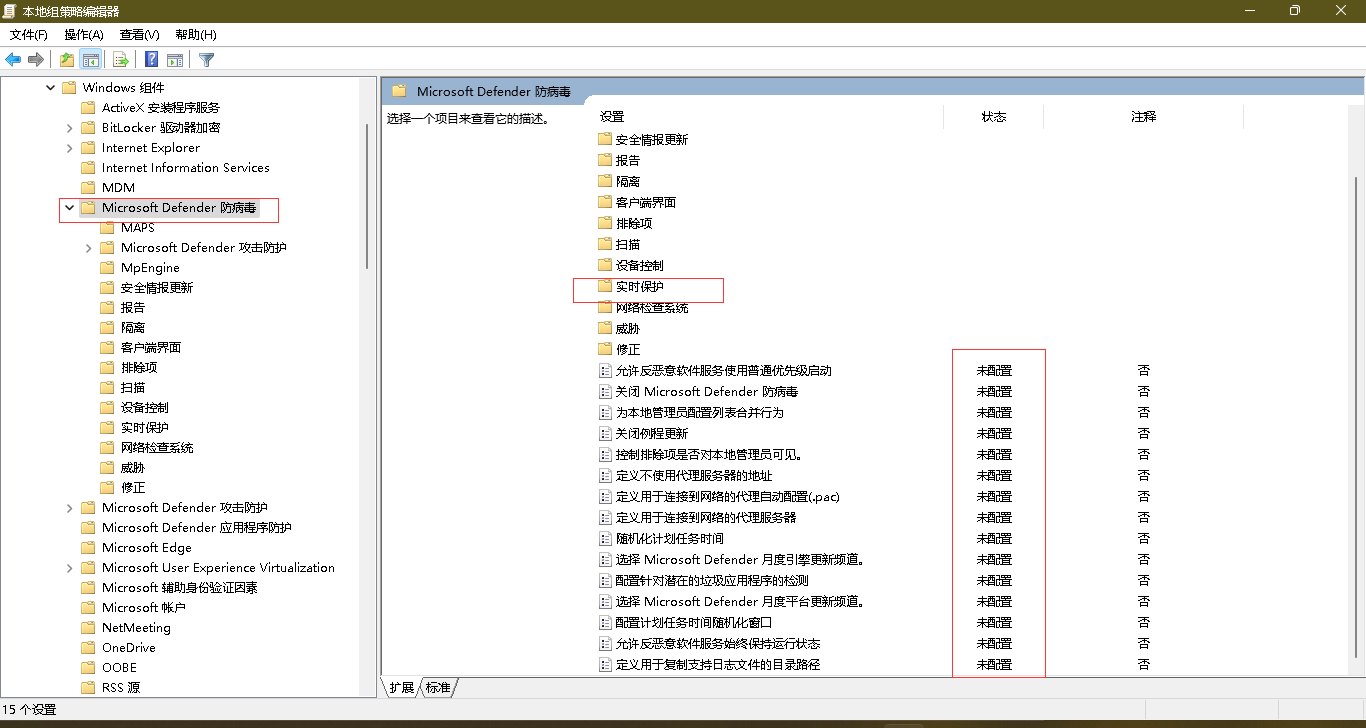Click the Back arrow toolbar icon

pyautogui.click(x=13, y=60)
